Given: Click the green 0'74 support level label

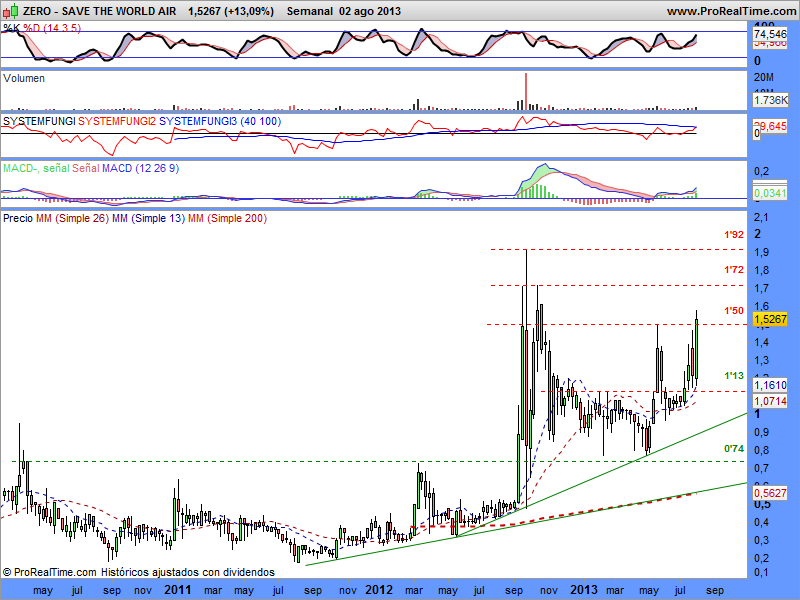Looking at the screenshot, I should click(x=734, y=448).
